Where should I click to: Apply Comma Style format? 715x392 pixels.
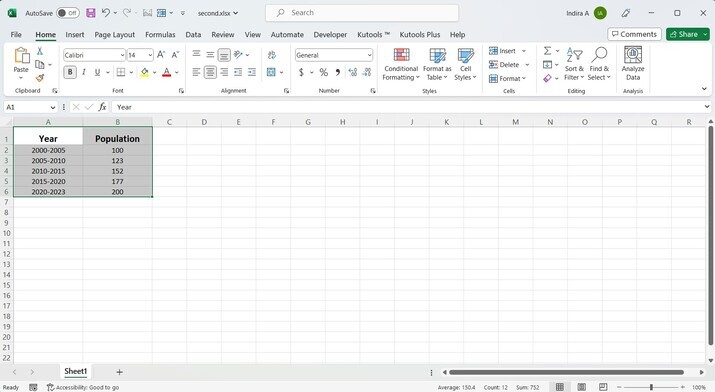(x=337, y=72)
